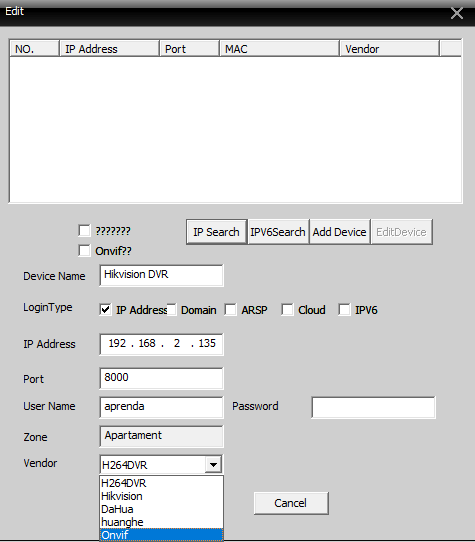Pick DaHua in the vendor list
This screenshot has width=475, height=542.
coord(161,509)
